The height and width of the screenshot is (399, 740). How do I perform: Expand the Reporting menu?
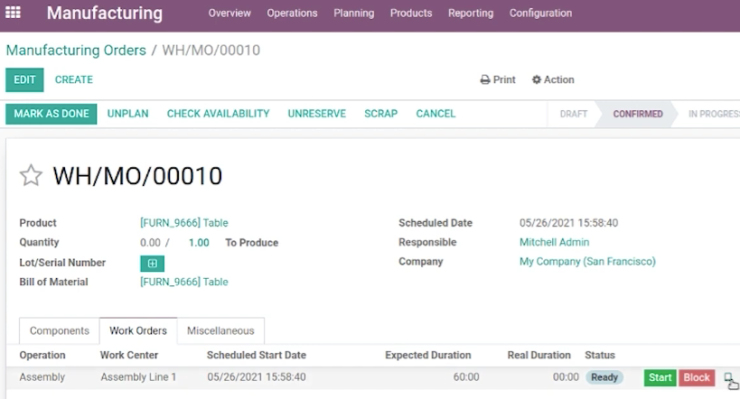pyautogui.click(x=471, y=13)
